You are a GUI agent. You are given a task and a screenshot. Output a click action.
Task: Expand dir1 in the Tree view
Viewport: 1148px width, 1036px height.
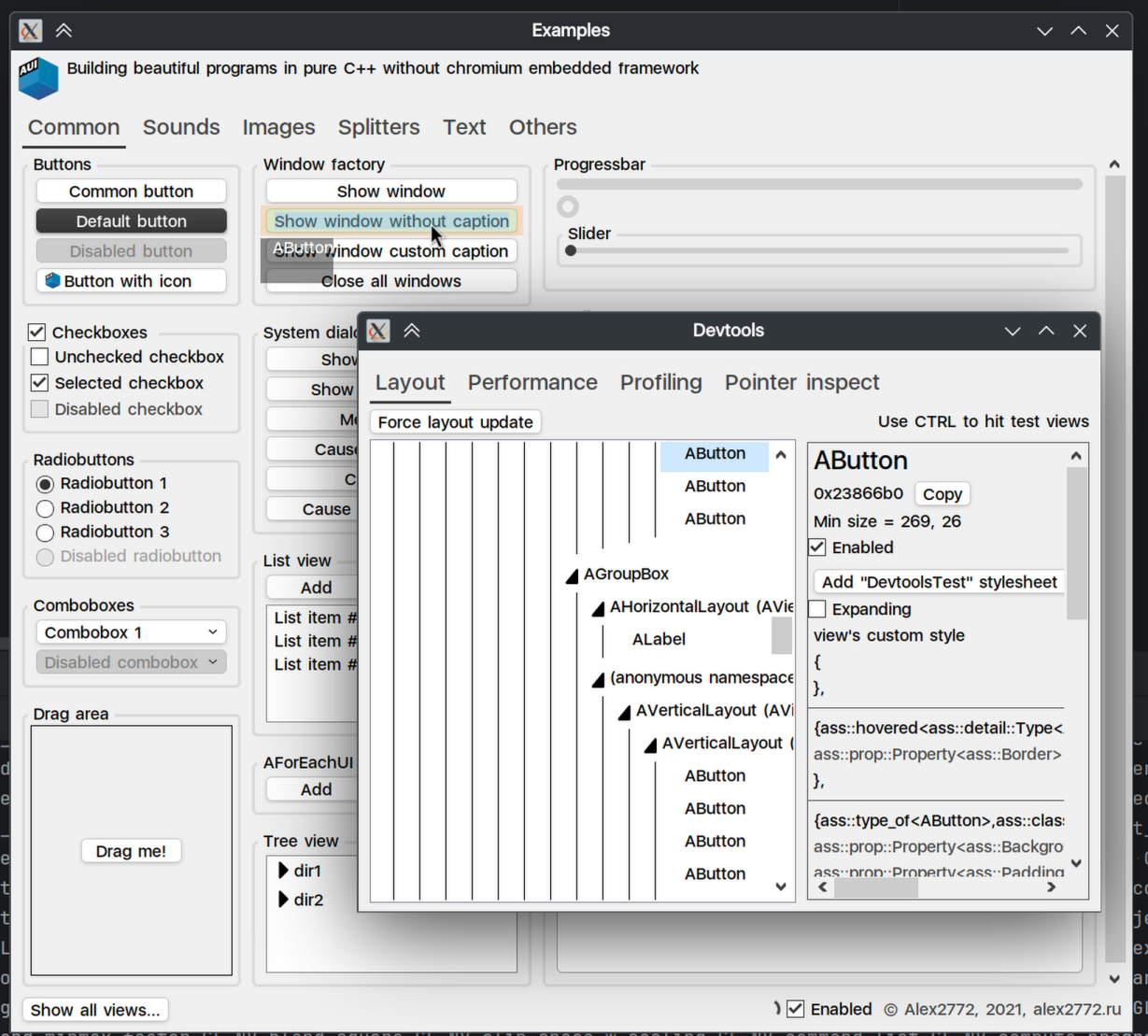pos(284,871)
